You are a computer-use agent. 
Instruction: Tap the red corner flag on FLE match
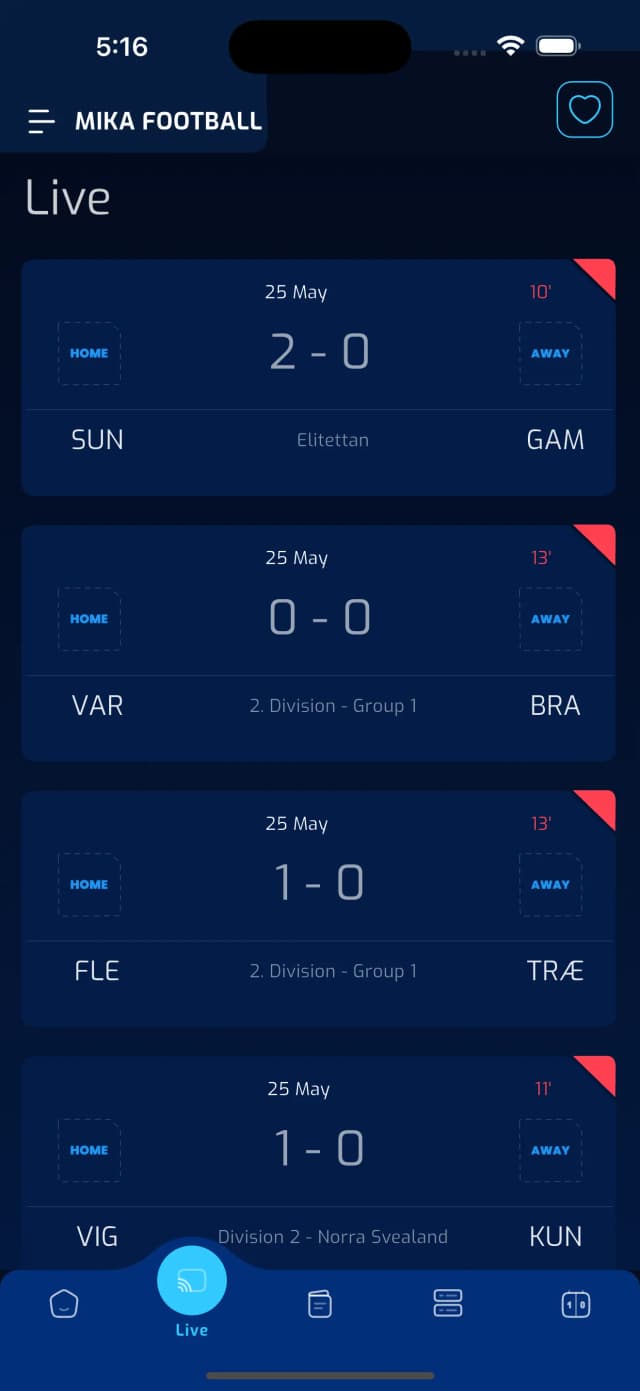(x=598, y=807)
